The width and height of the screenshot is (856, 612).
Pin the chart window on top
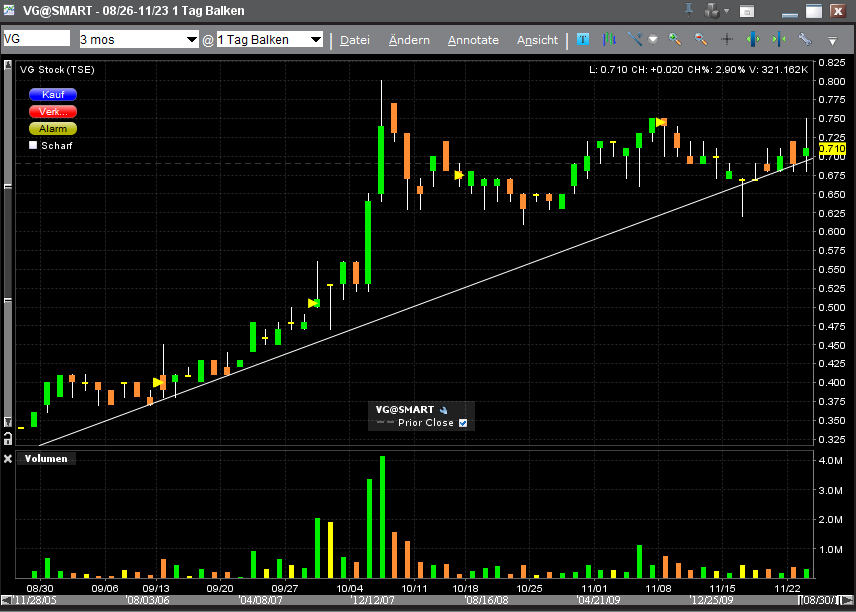coord(689,10)
